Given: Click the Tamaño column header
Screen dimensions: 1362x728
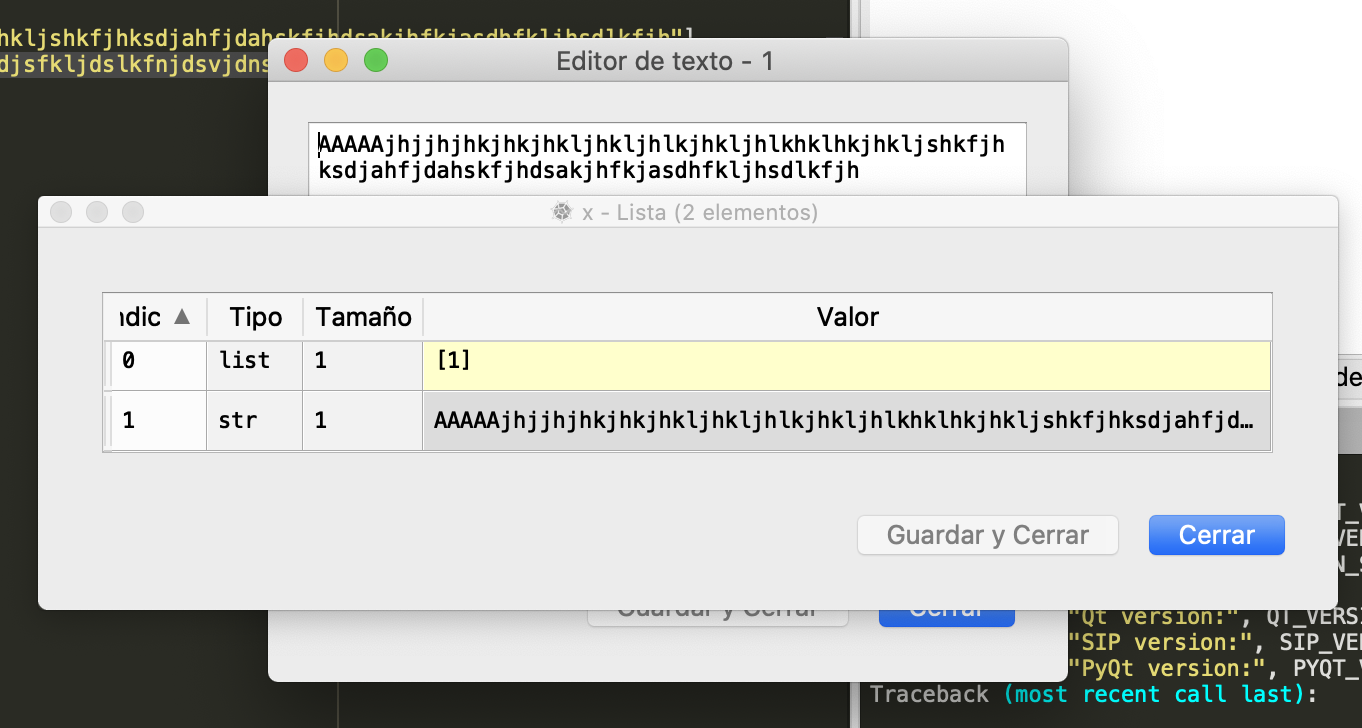Looking at the screenshot, I should tap(363, 317).
